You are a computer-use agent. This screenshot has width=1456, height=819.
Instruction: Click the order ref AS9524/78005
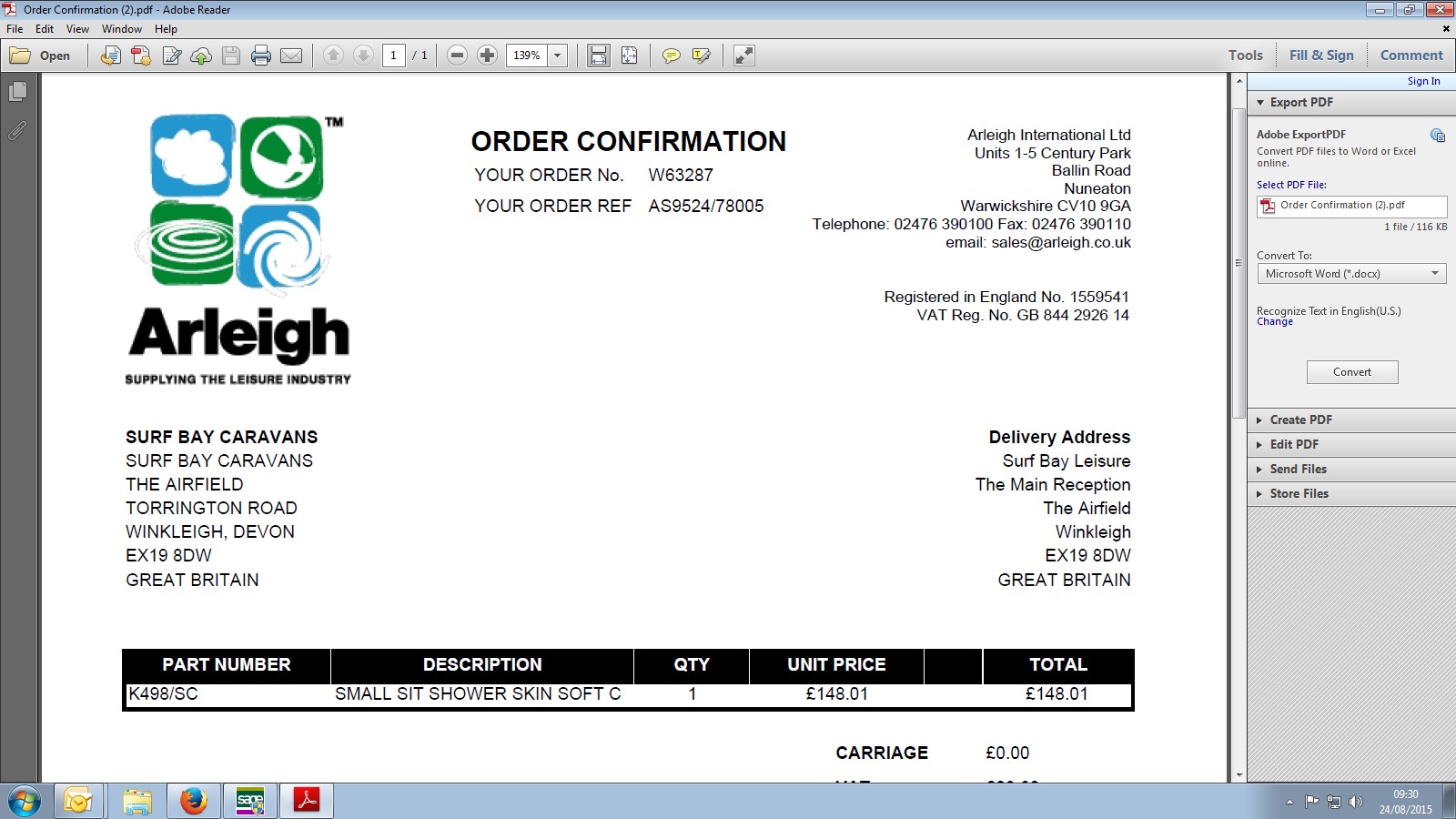(x=706, y=207)
